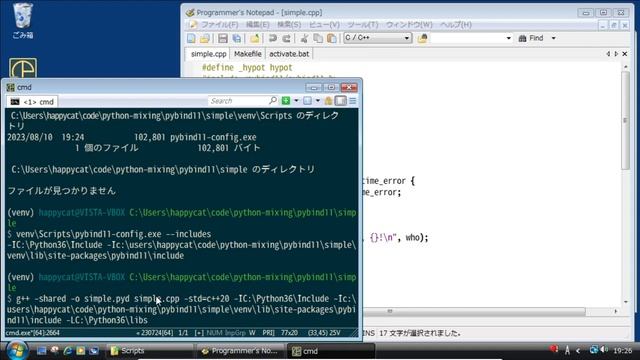
Task: Click the Copy icon in Programmer's Notepad
Action: (318, 38)
